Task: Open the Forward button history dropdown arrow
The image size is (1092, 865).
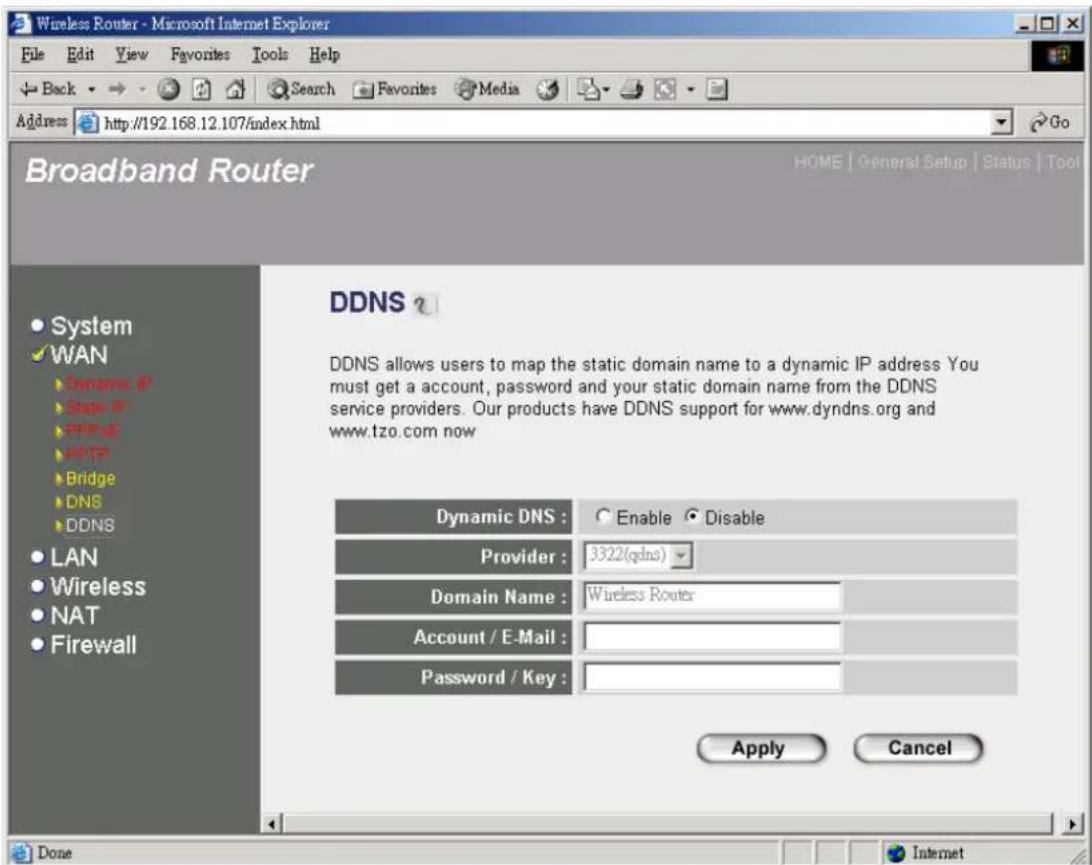Action: pyautogui.click(x=142, y=89)
